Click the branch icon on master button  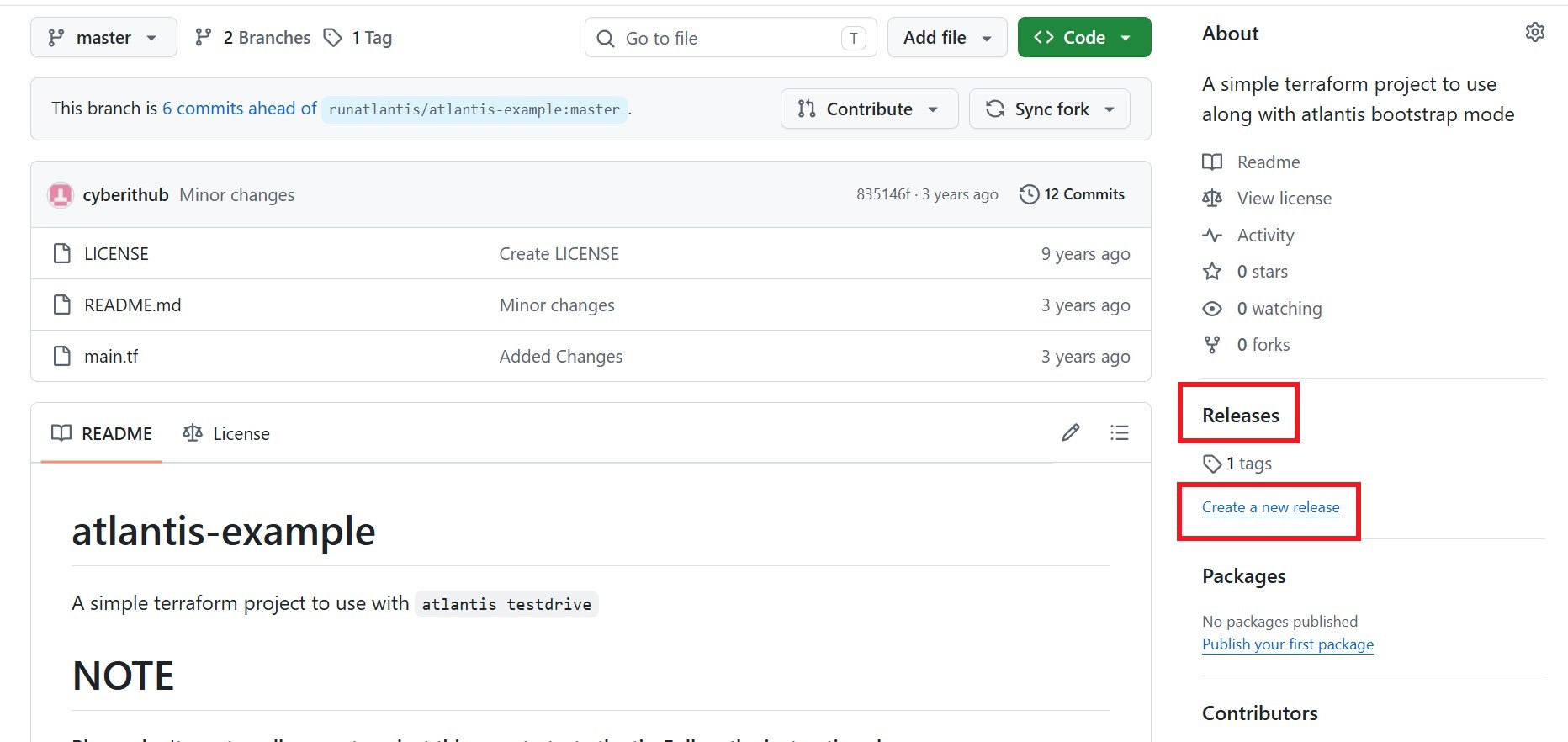[x=56, y=38]
